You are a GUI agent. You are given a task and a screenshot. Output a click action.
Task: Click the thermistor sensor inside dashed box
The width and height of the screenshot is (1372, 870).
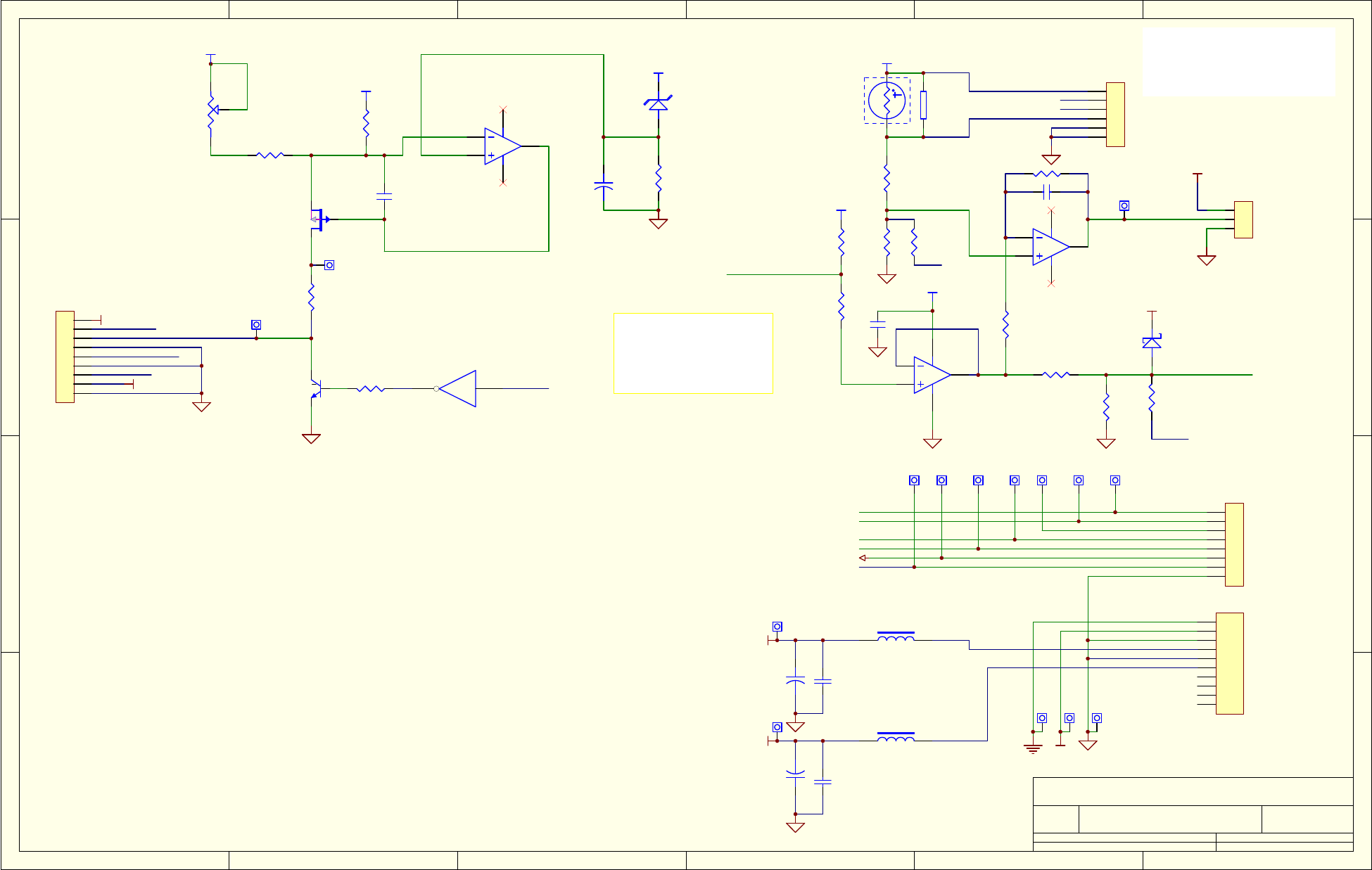click(887, 101)
